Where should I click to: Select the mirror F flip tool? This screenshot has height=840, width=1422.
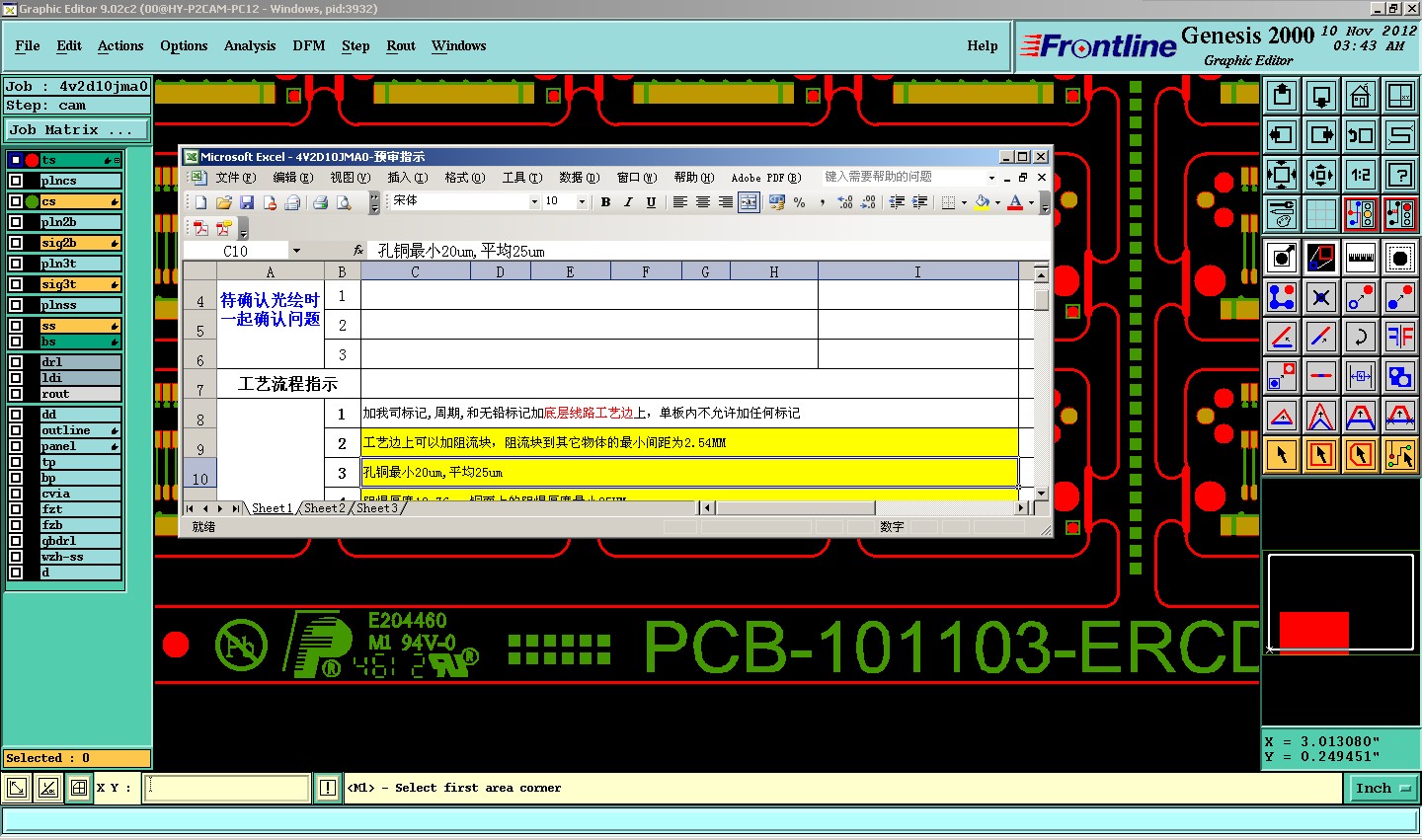click(1400, 337)
